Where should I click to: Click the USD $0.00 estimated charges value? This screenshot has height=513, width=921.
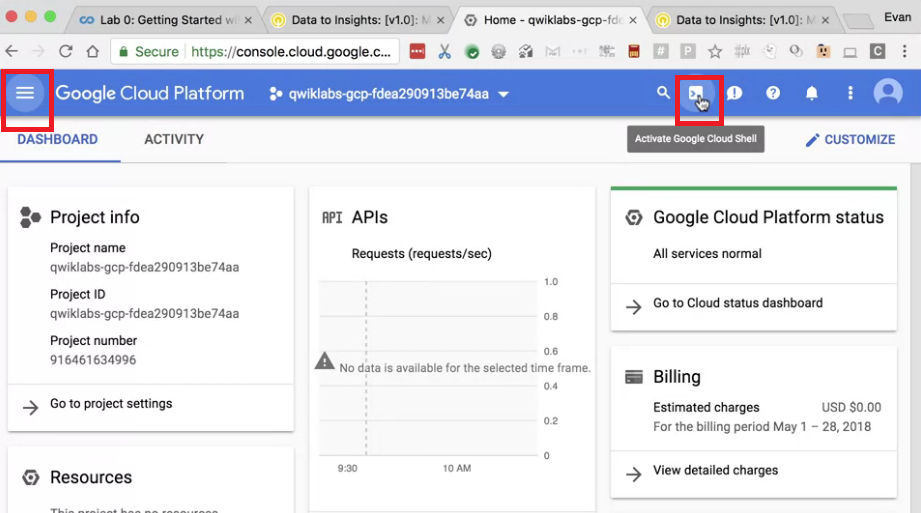[x=851, y=407]
